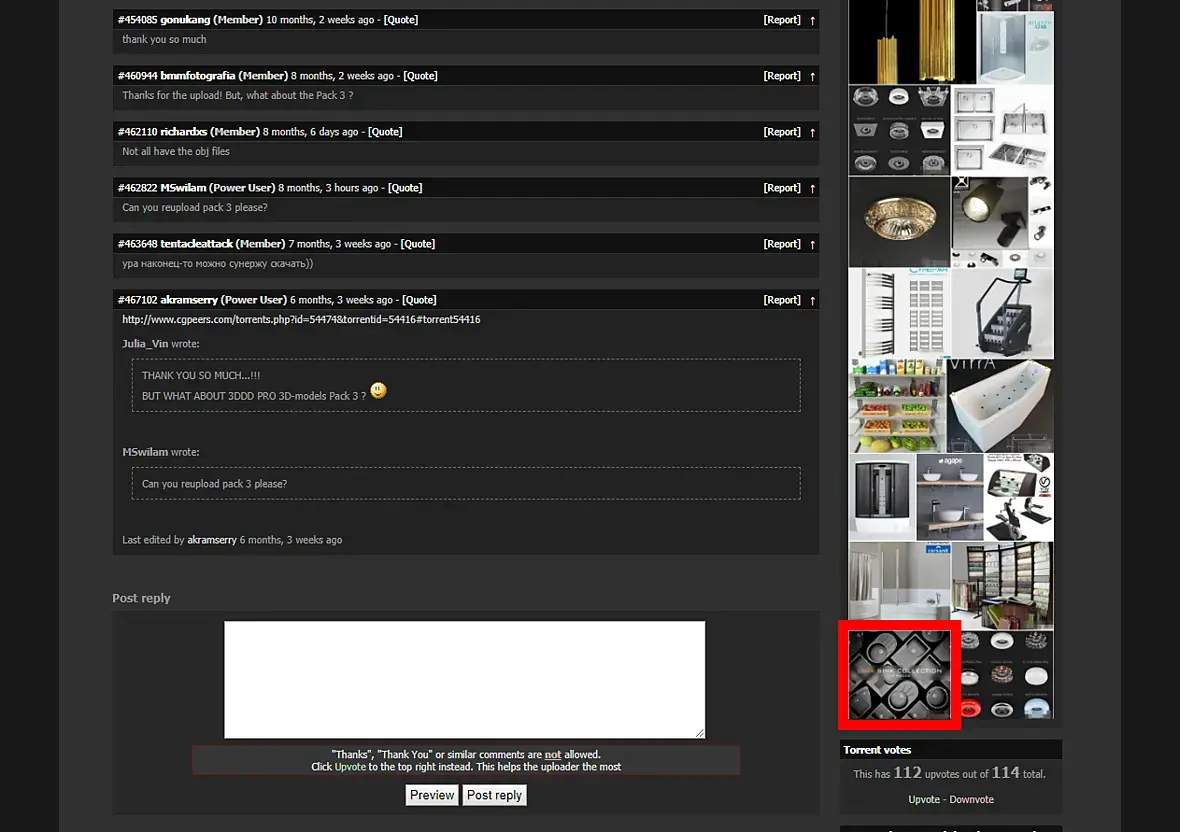
Task: Click the up arrow on MSwilam's comment #462822
Action: (812, 188)
